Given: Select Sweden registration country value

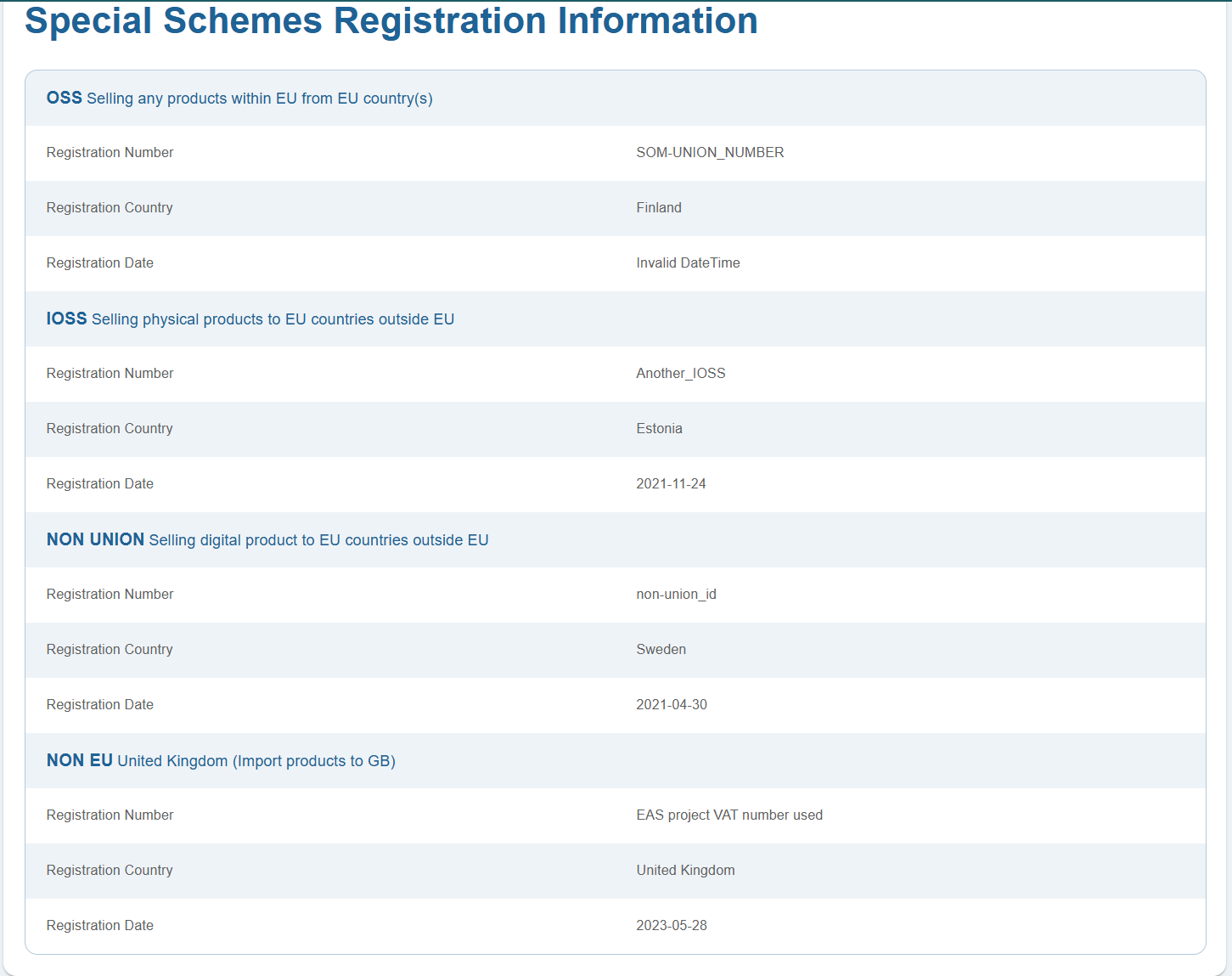Looking at the screenshot, I should [x=661, y=650].
